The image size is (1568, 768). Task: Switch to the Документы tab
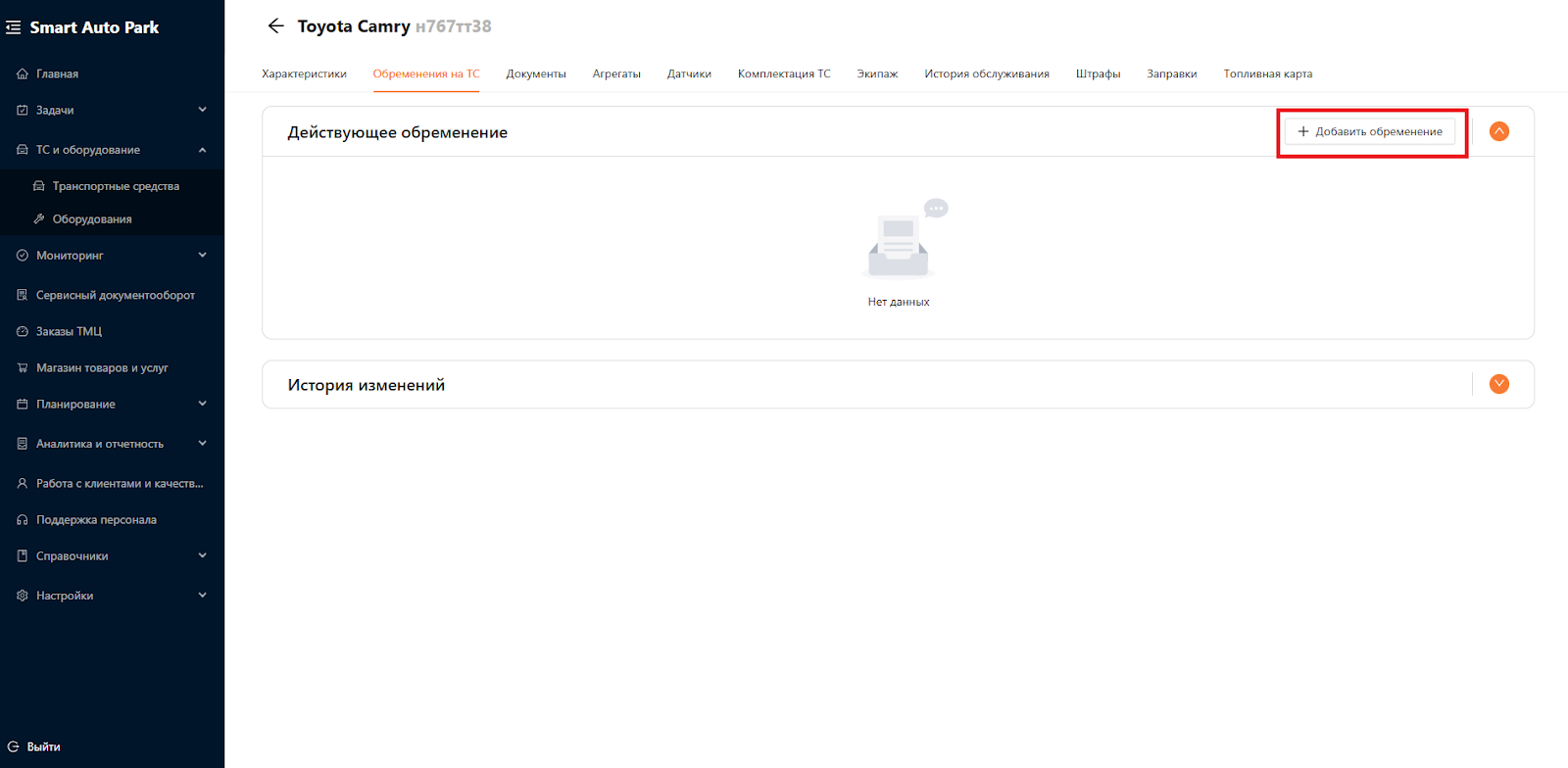(536, 74)
